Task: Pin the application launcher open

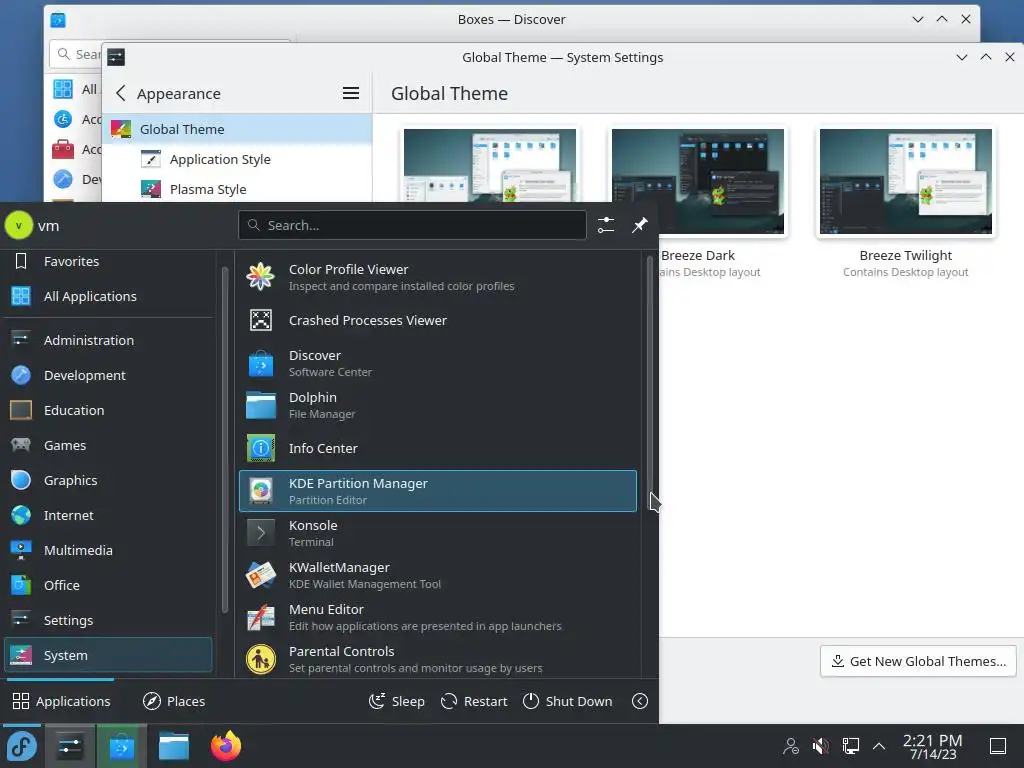Action: coord(639,225)
